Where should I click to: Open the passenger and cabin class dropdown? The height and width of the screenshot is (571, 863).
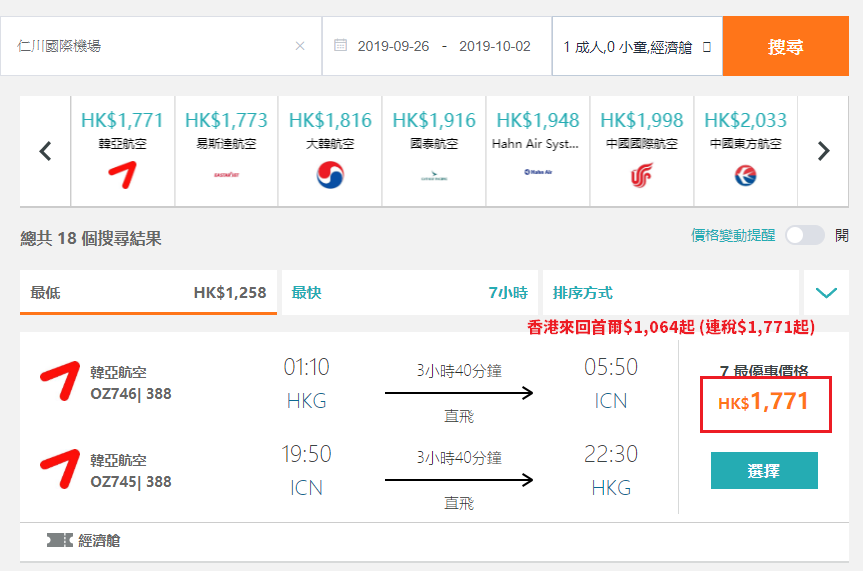tap(637, 46)
